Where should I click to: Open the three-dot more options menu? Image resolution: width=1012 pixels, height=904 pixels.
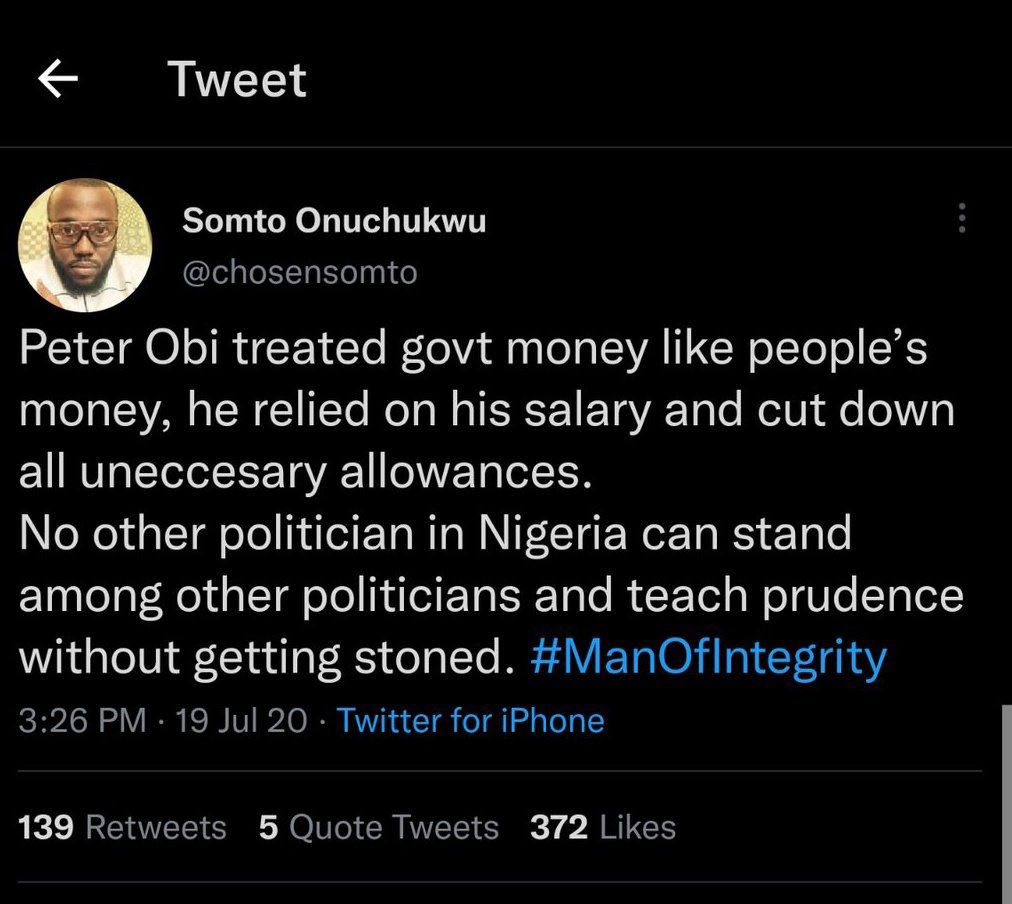962,219
